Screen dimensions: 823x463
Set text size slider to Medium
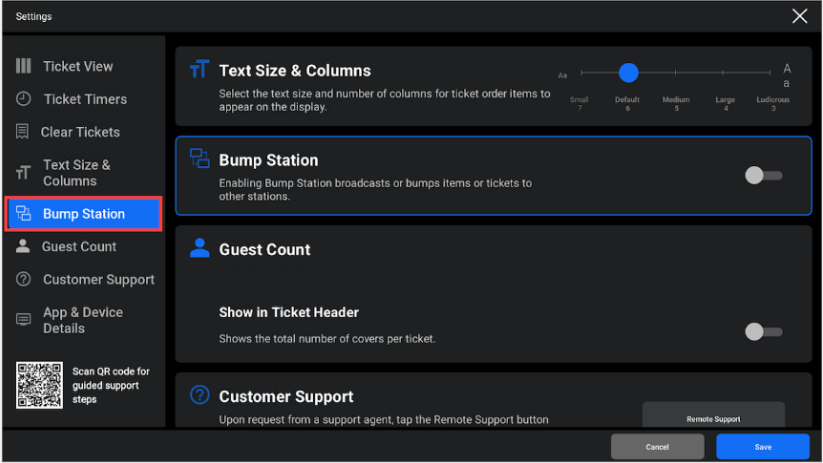(676, 72)
